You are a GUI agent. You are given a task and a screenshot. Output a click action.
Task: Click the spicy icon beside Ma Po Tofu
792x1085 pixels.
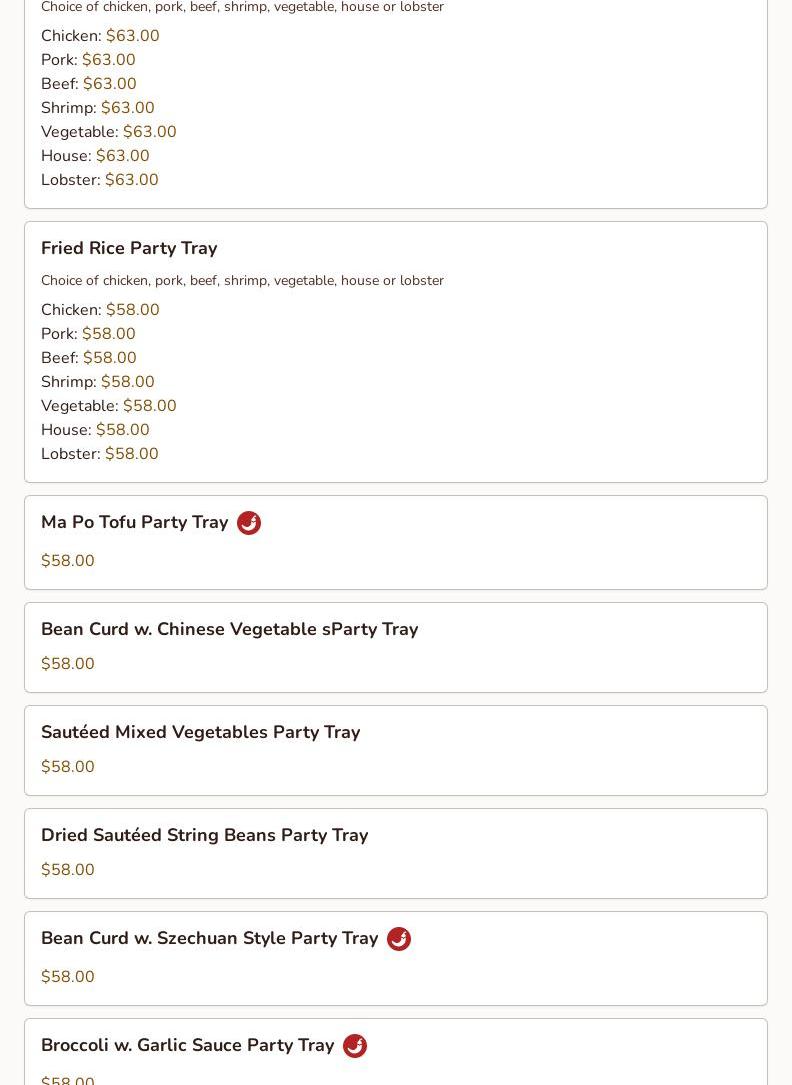coord(249,523)
